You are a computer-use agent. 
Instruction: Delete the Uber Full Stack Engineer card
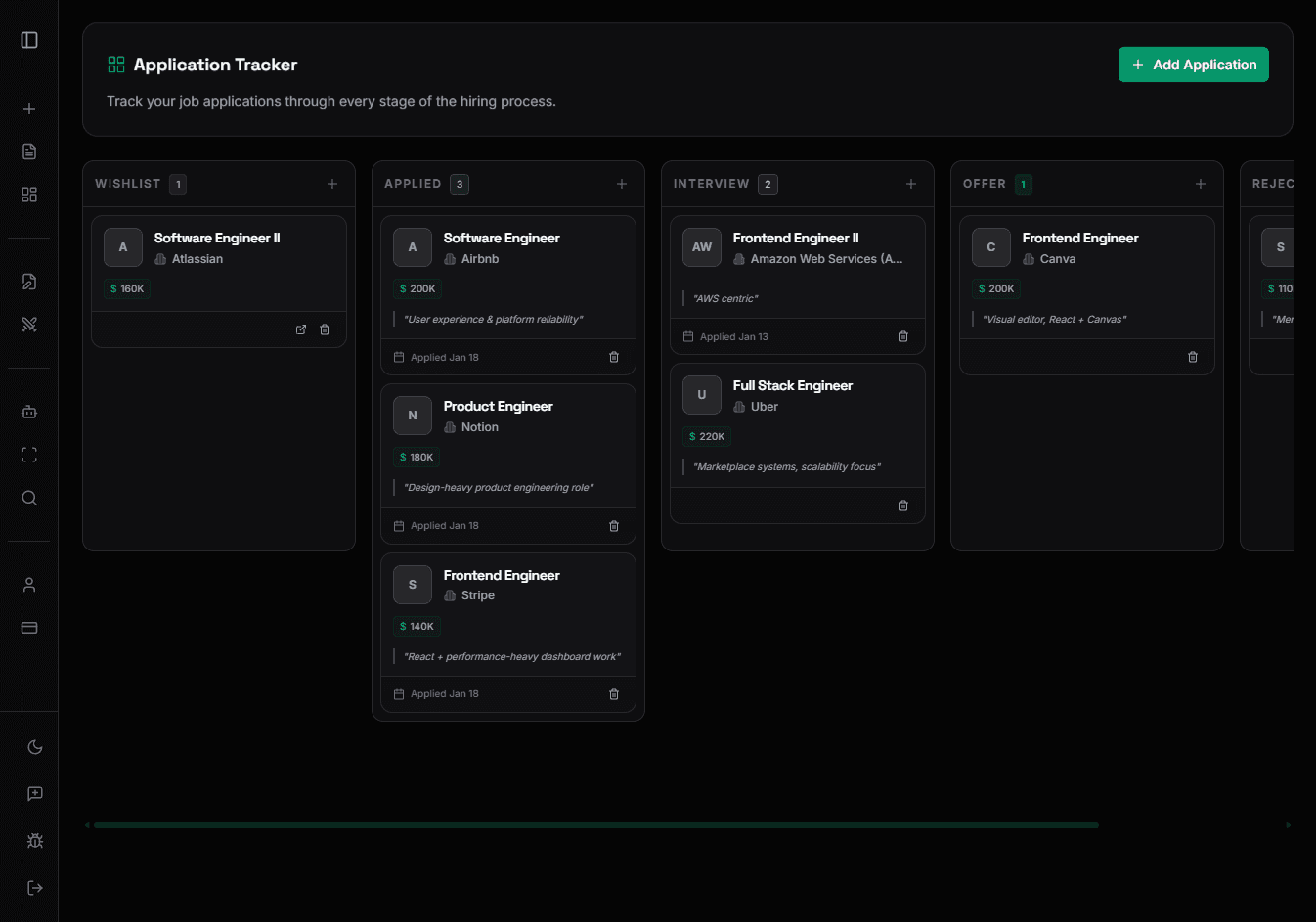coord(902,505)
